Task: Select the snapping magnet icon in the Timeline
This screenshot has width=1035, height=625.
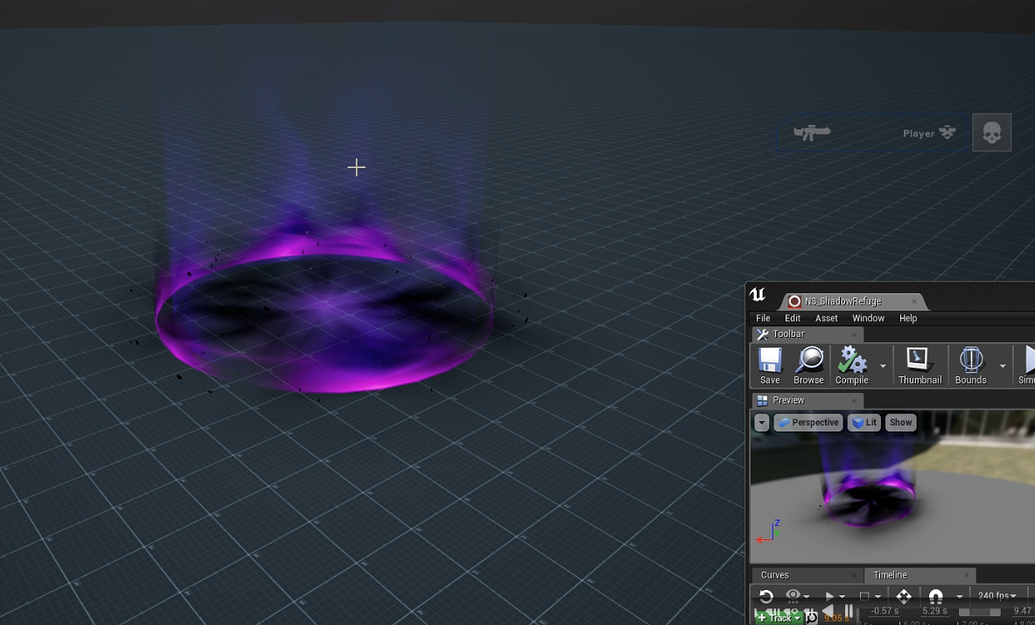Action: click(x=935, y=596)
